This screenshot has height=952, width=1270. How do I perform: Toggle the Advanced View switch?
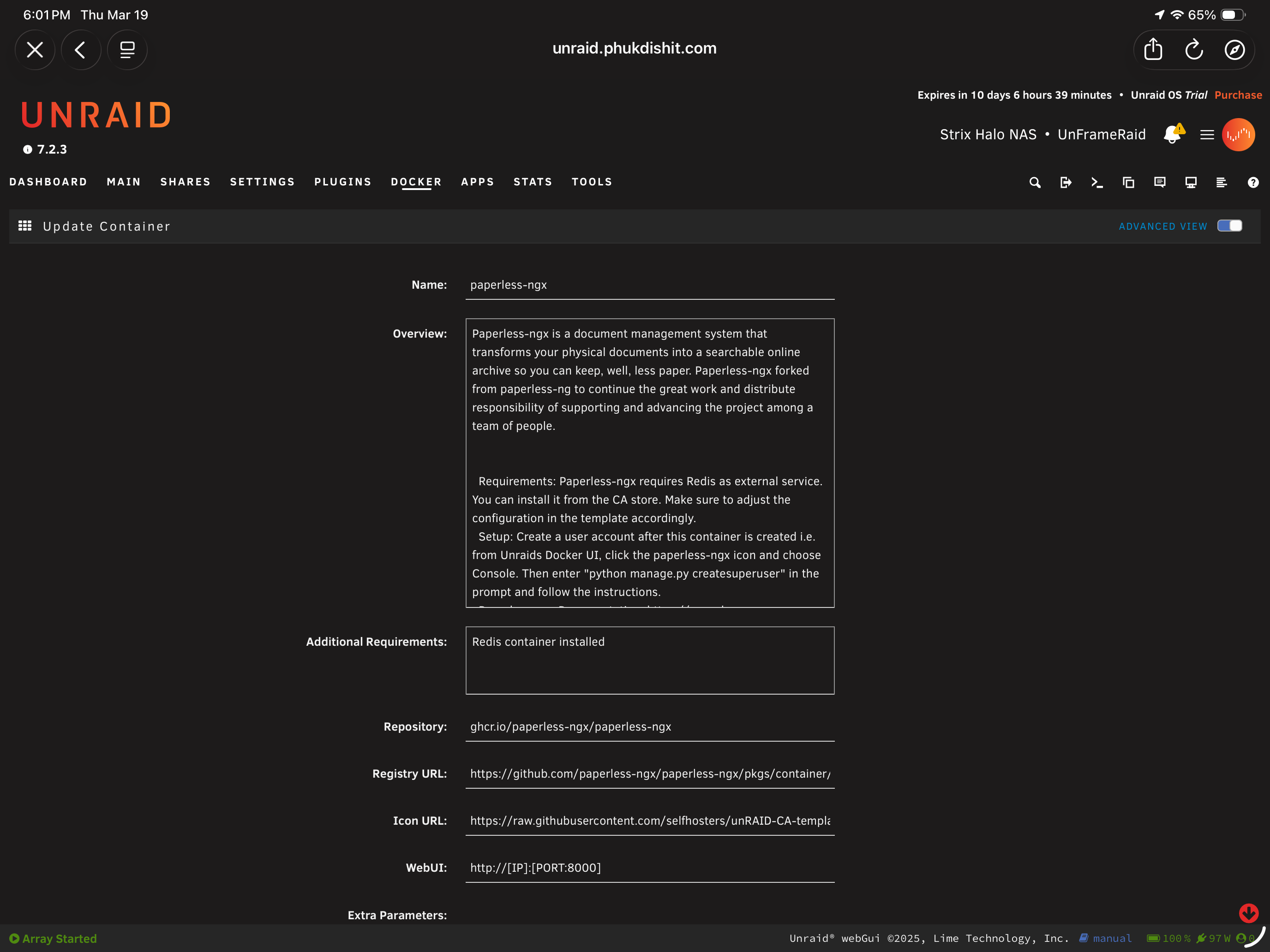pos(1229,226)
